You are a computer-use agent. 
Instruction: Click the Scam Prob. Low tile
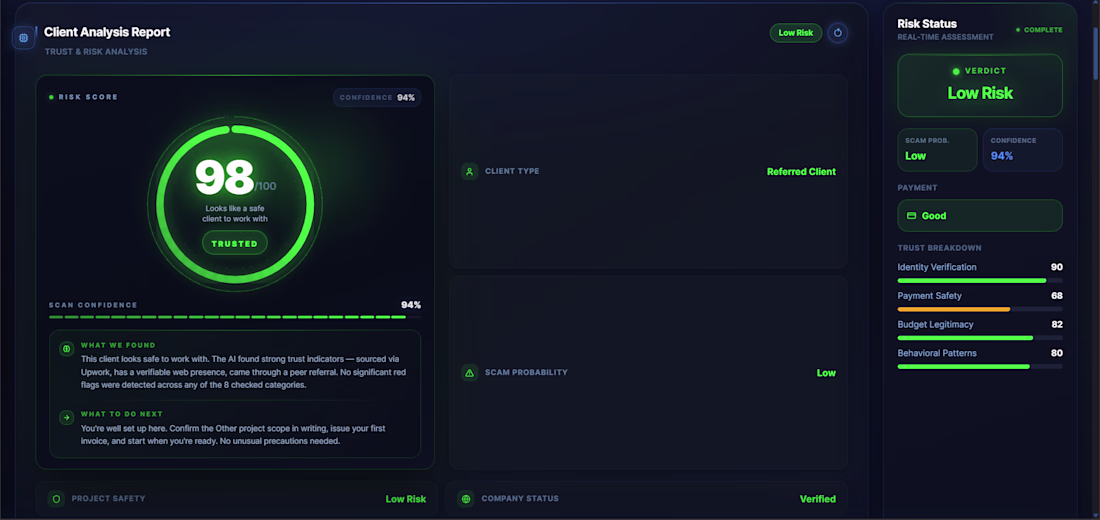tap(937, 149)
